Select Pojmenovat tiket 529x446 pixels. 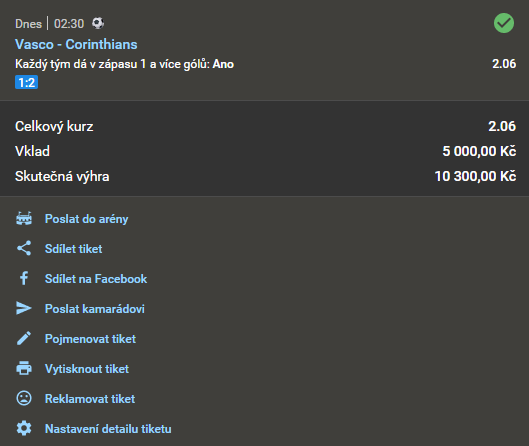(90, 339)
